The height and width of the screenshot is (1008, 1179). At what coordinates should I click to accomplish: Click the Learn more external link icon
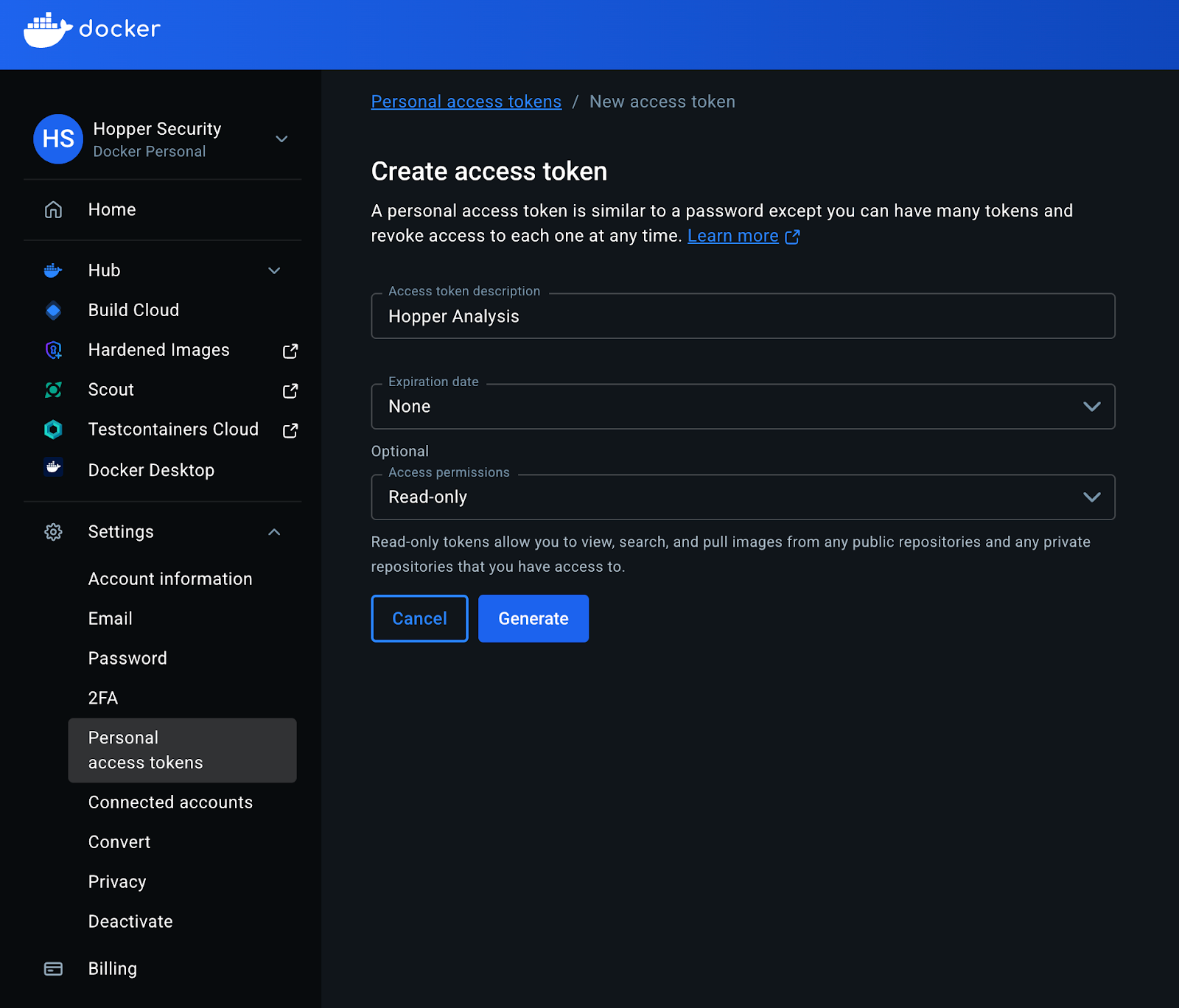tap(792, 237)
